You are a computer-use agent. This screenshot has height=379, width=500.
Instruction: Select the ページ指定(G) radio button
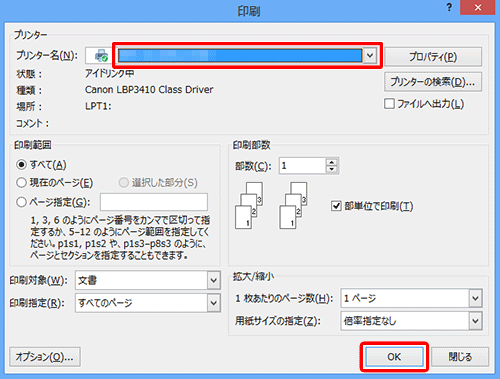pyautogui.click(x=21, y=202)
